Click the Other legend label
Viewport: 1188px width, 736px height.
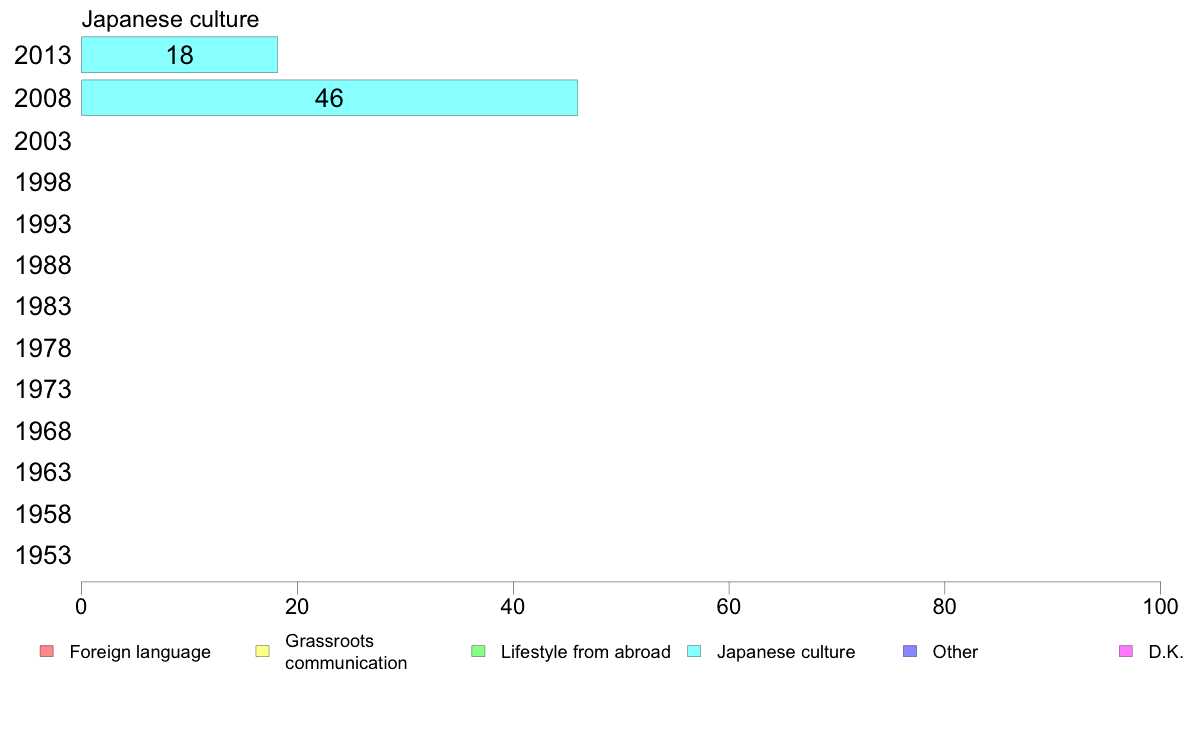click(955, 652)
